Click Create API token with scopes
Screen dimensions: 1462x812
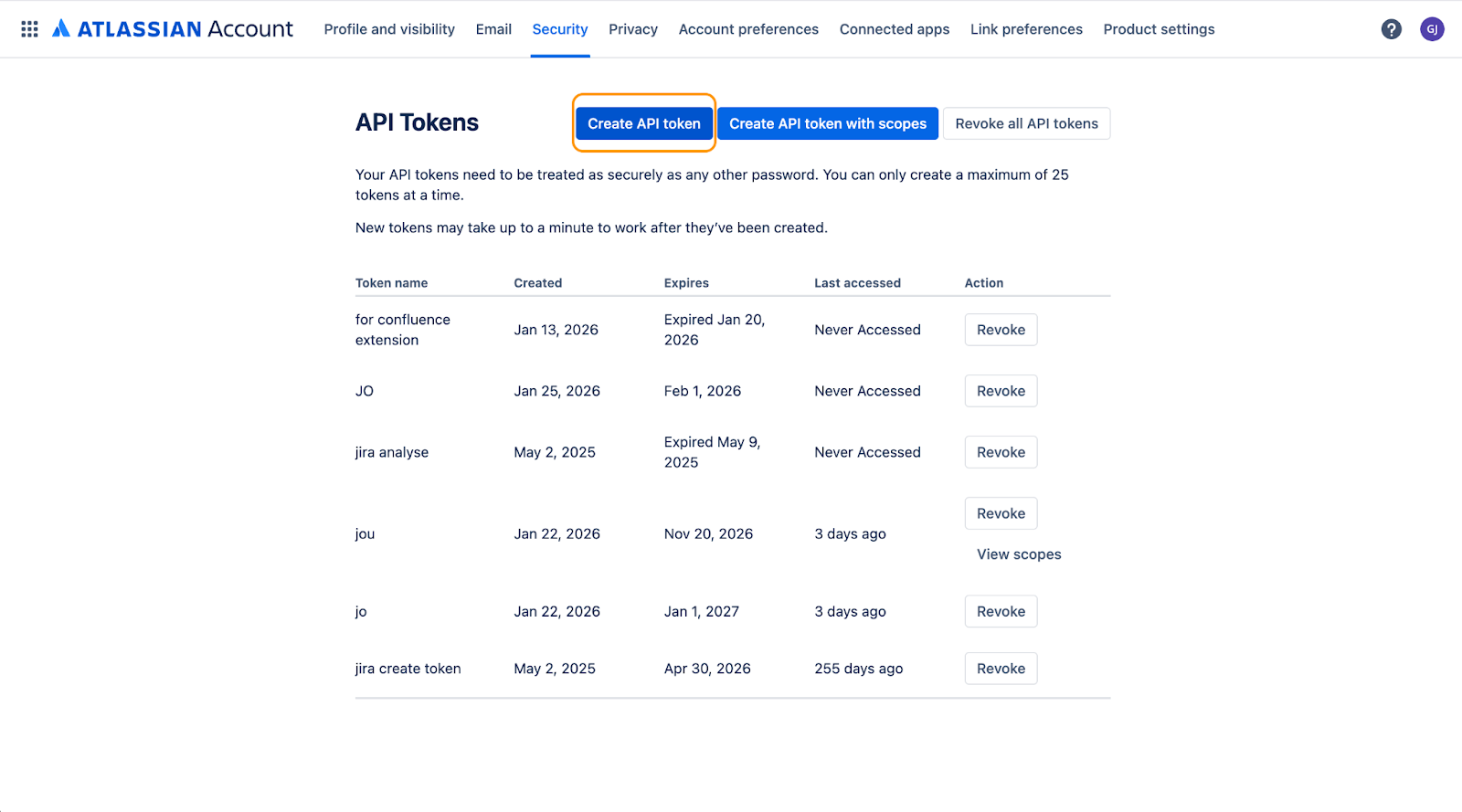[828, 123]
